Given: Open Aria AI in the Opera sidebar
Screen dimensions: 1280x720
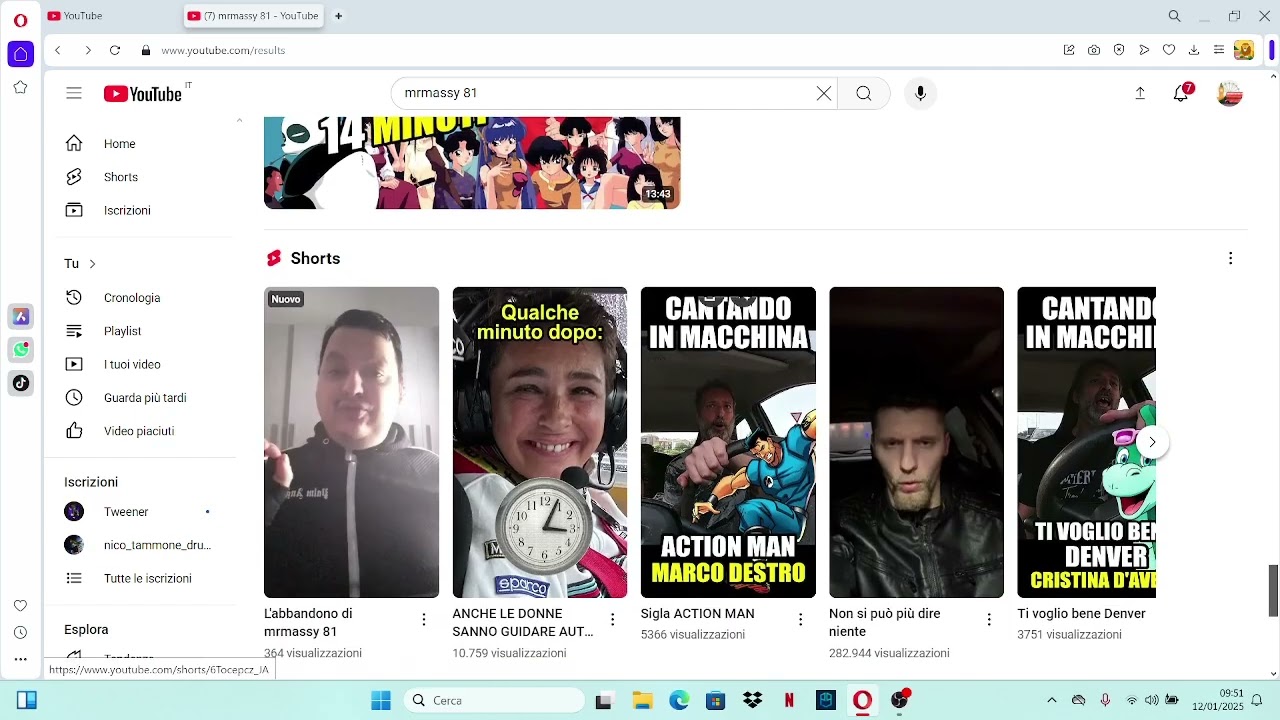Looking at the screenshot, I should [x=21, y=317].
